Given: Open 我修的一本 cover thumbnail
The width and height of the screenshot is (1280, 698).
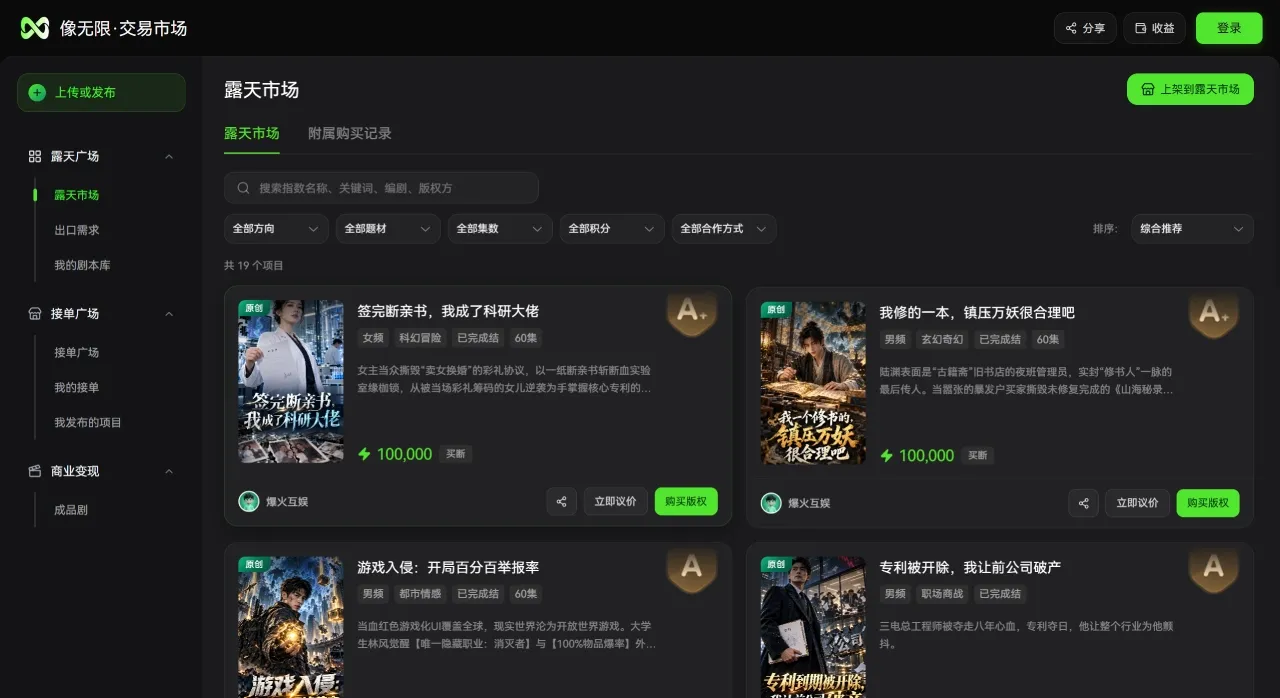Looking at the screenshot, I should coord(813,383).
